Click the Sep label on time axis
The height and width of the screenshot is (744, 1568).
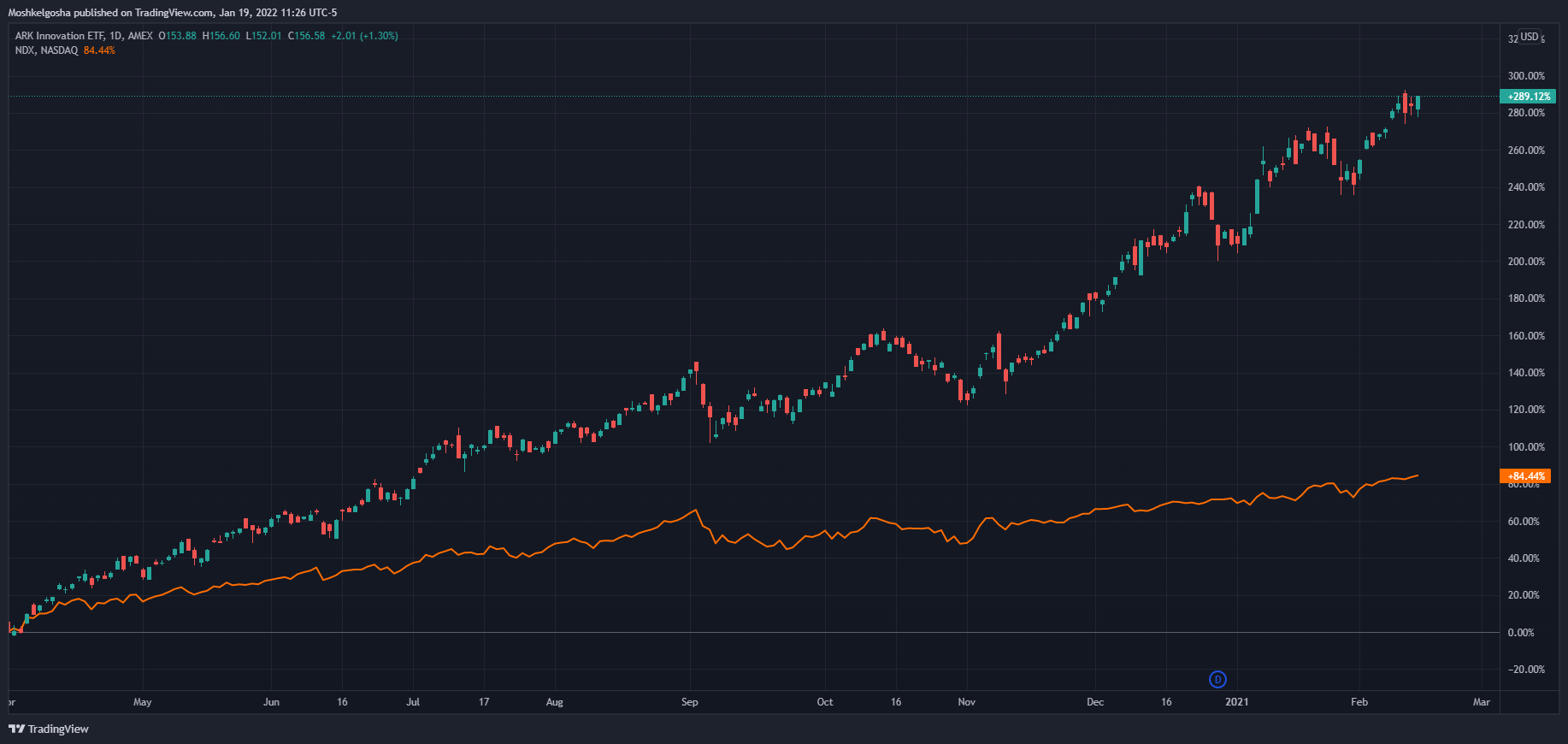689,702
